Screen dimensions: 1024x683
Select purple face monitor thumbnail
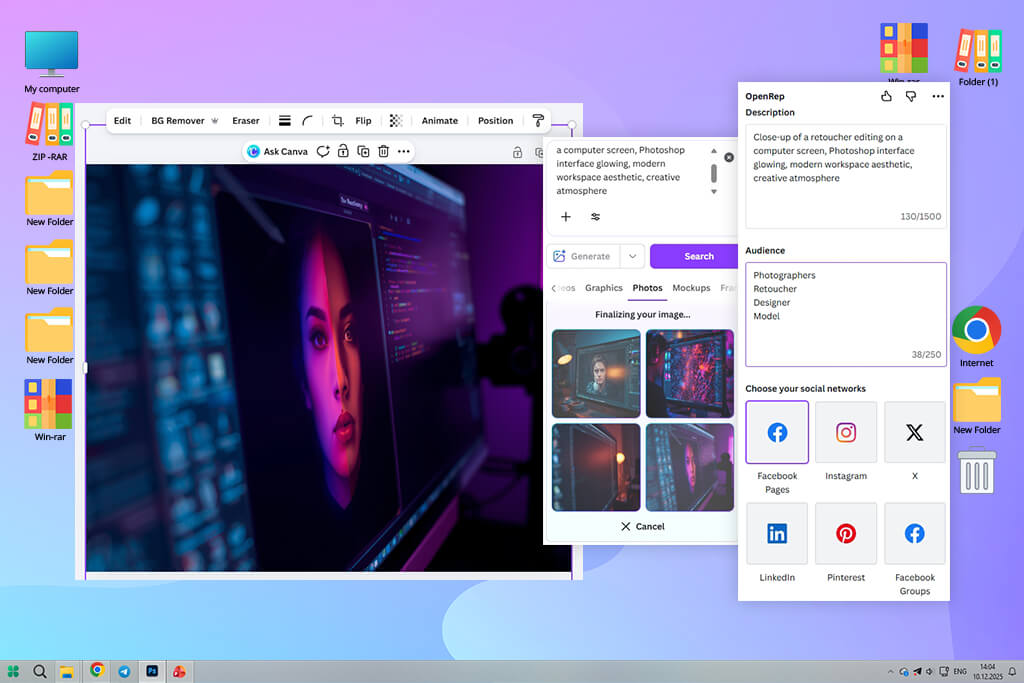coord(690,468)
